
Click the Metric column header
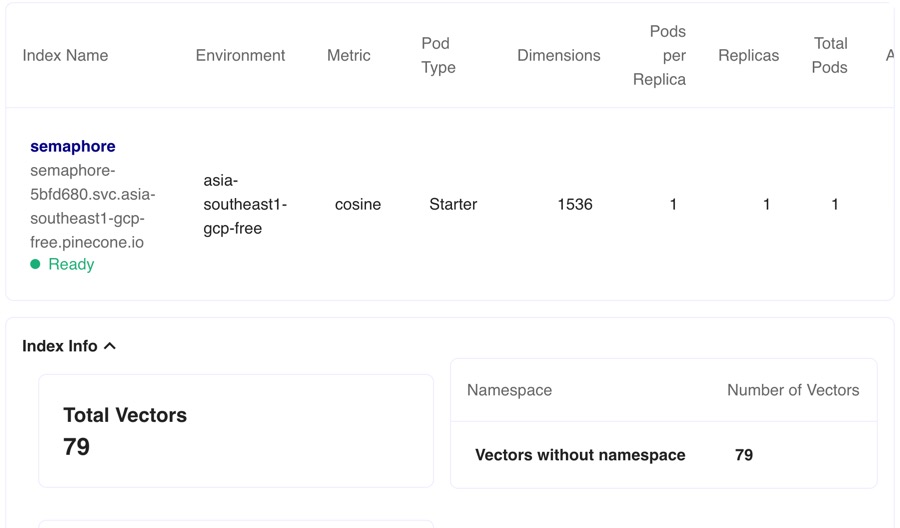(349, 56)
